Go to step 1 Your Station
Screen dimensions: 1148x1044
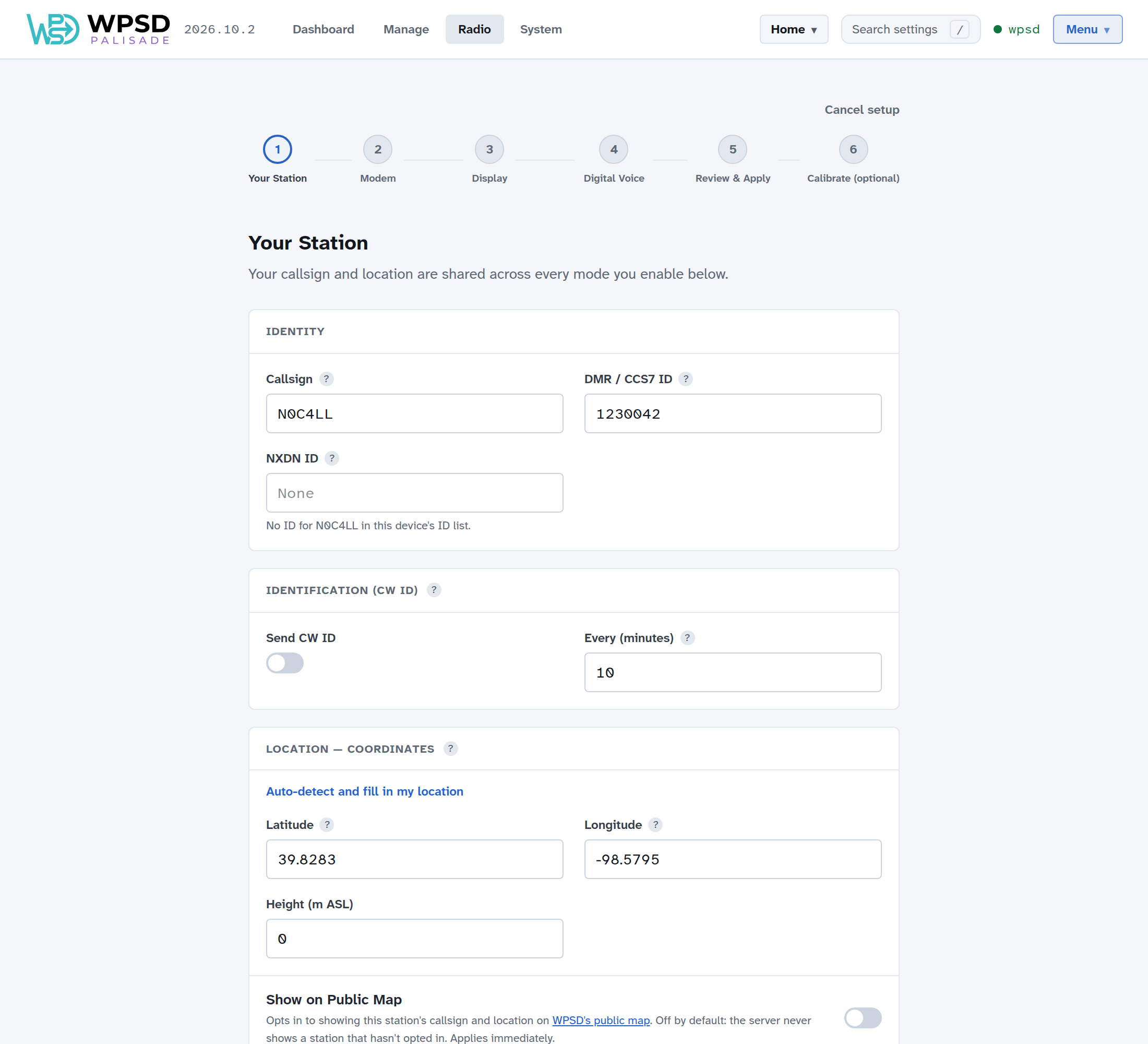click(x=277, y=160)
